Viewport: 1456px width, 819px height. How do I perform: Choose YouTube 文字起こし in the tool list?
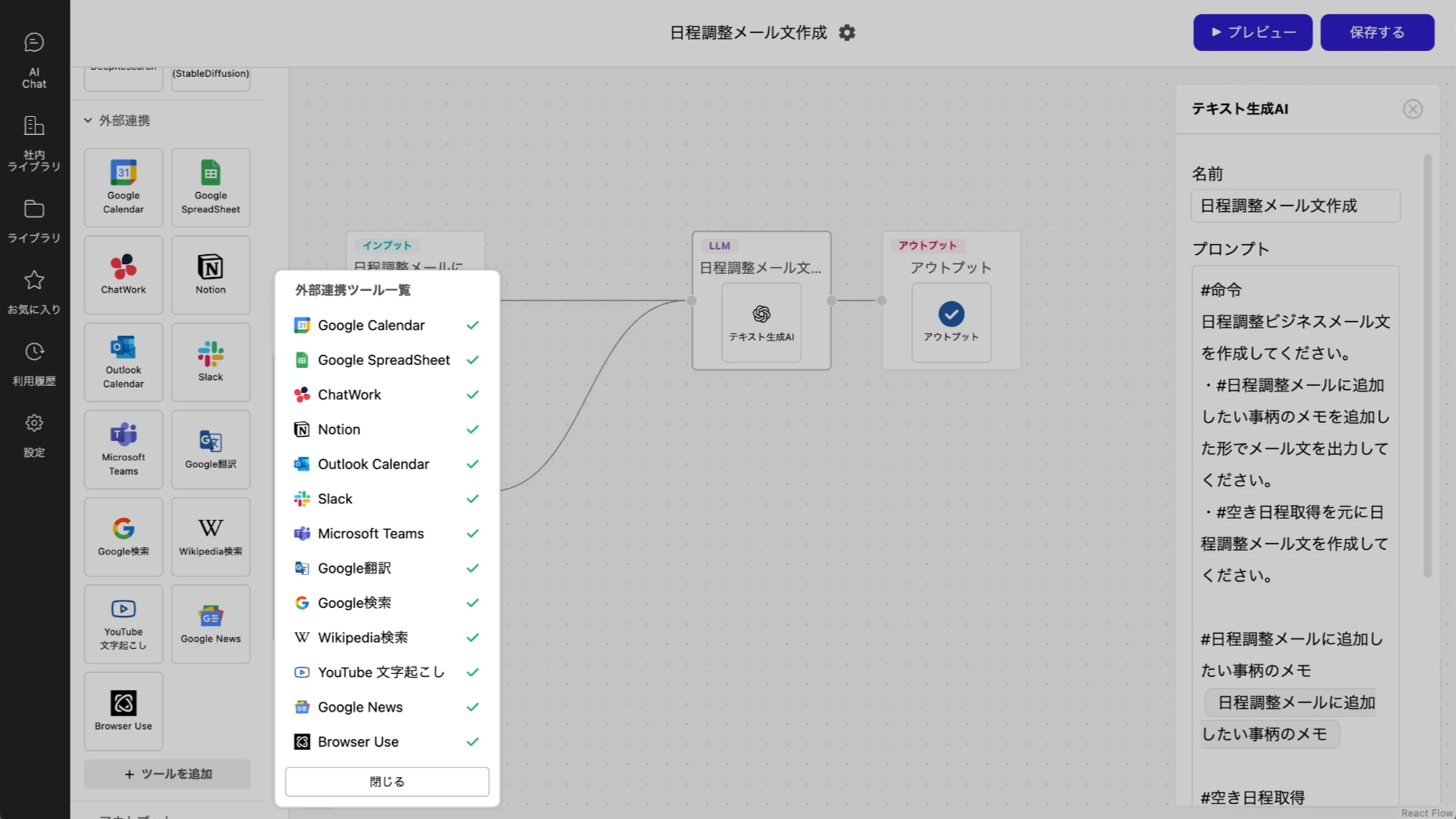pos(387,672)
